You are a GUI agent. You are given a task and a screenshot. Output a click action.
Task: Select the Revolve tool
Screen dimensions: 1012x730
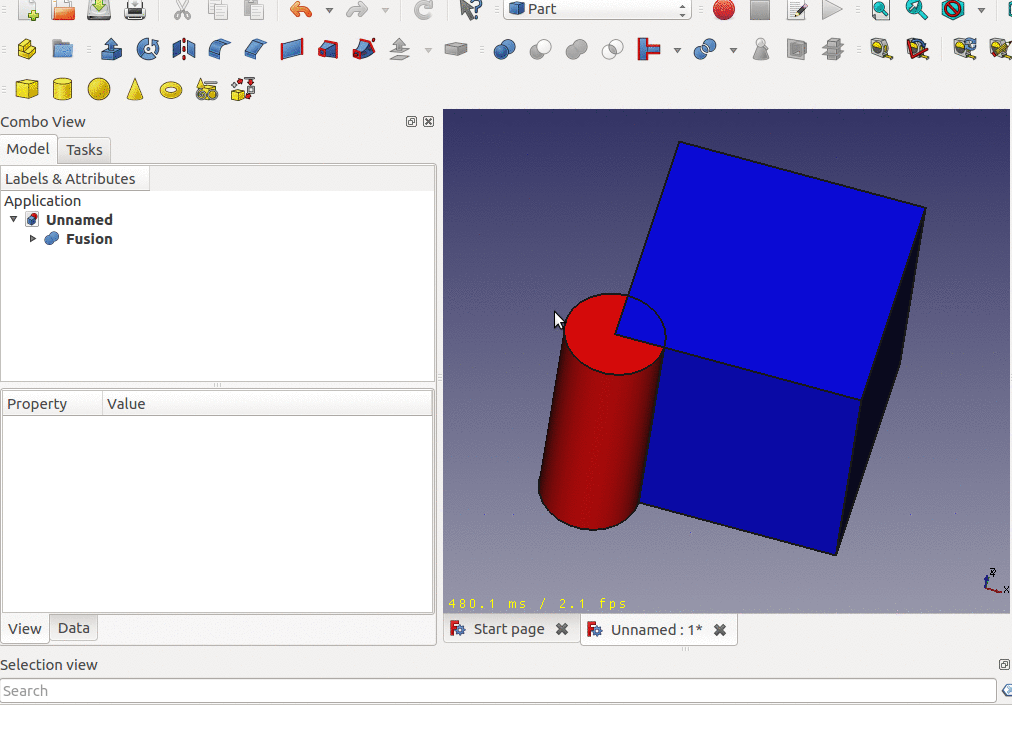click(x=148, y=49)
